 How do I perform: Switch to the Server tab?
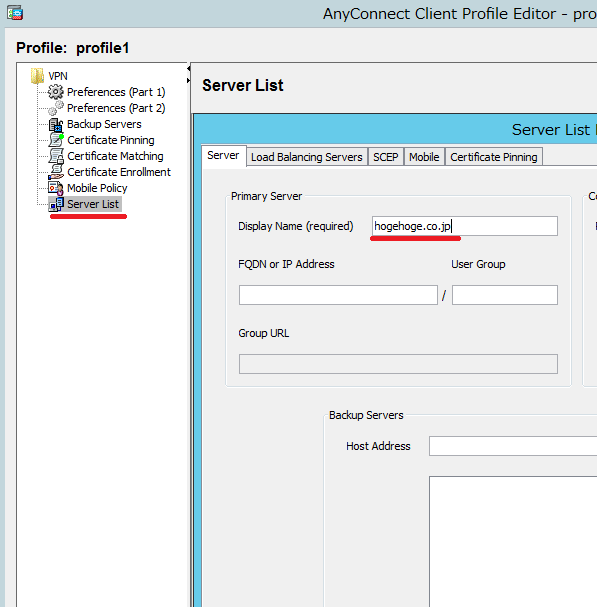point(223,156)
